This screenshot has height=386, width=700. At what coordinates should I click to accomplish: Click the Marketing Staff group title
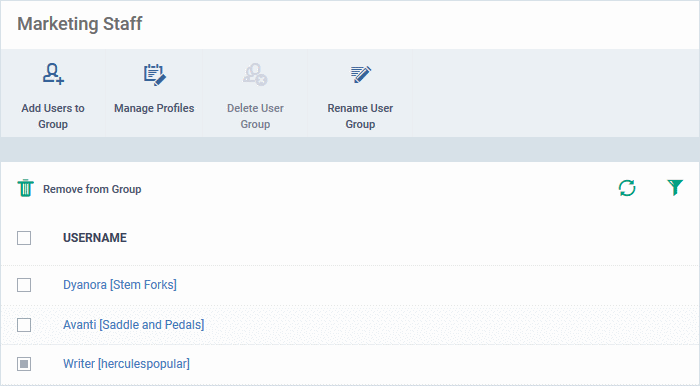79,24
